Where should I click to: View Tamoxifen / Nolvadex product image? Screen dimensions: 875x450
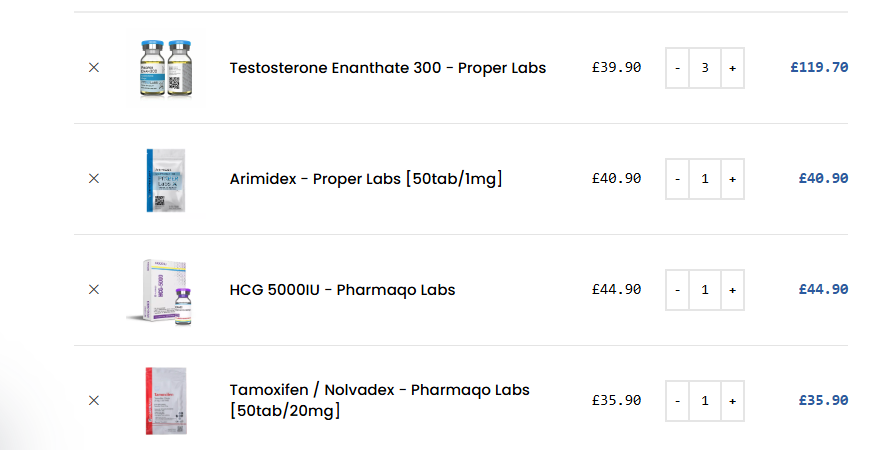click(166, 400)
